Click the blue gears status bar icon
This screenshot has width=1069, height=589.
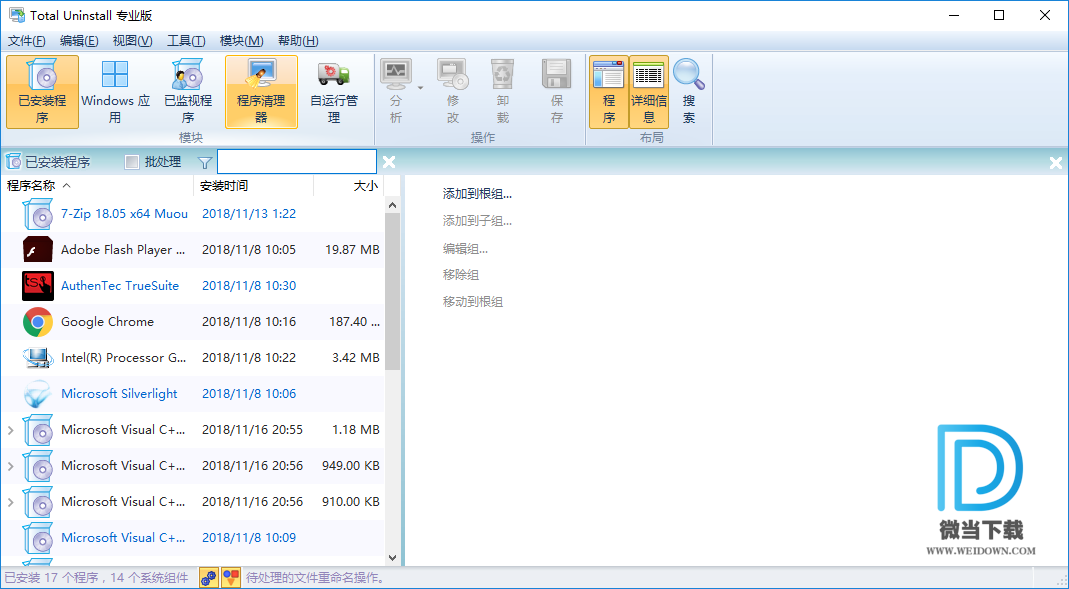coord(209,578)
